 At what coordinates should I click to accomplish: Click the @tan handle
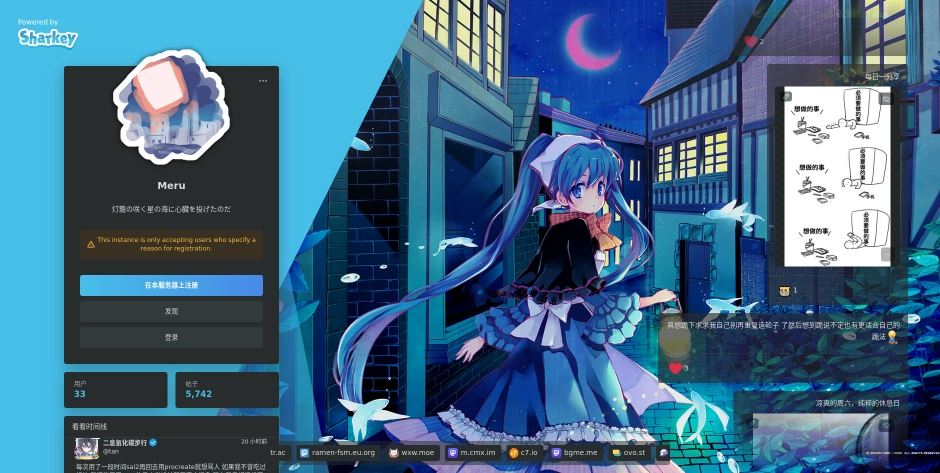[111, 451]
